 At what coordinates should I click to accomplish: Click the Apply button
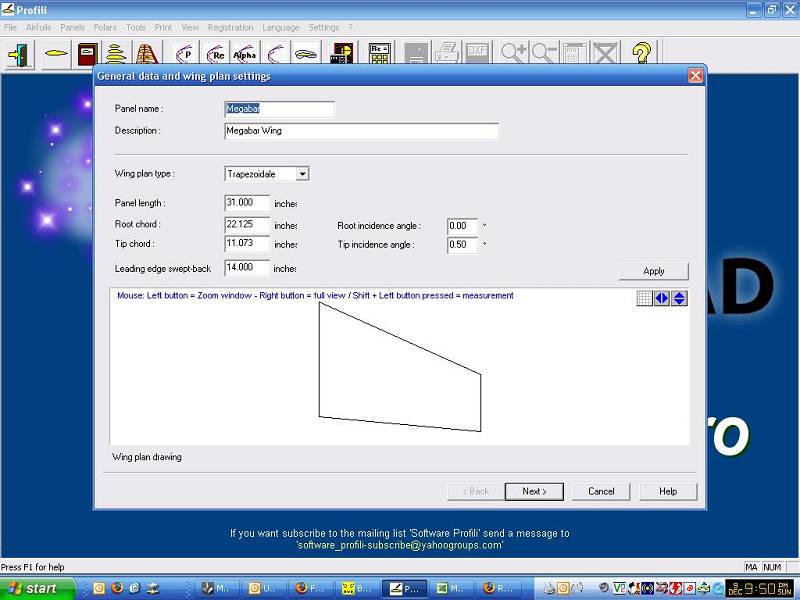point(654,271)
